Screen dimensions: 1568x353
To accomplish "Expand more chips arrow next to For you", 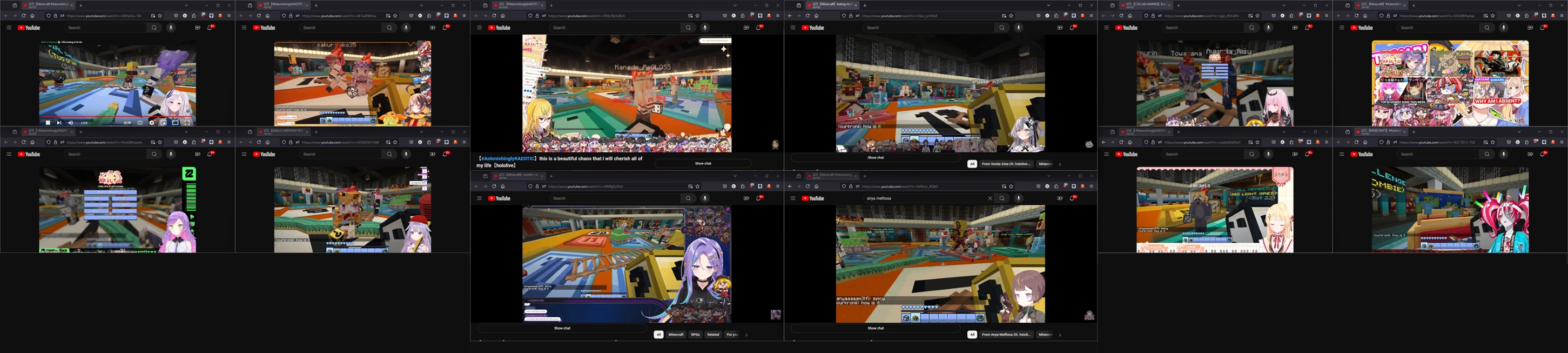I will [x=746, y=335].
